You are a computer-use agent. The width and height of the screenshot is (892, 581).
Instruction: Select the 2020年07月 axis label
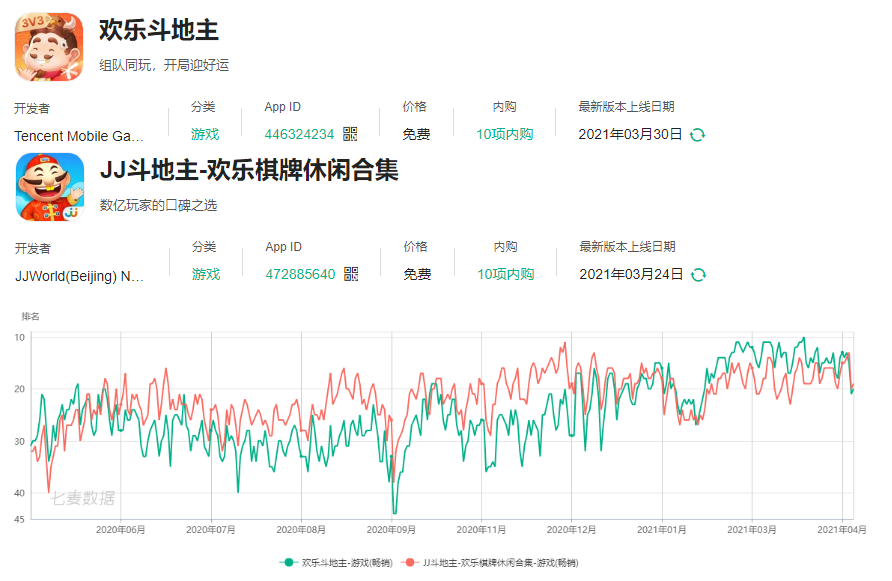pyautogui.click(x=210, y=530)
